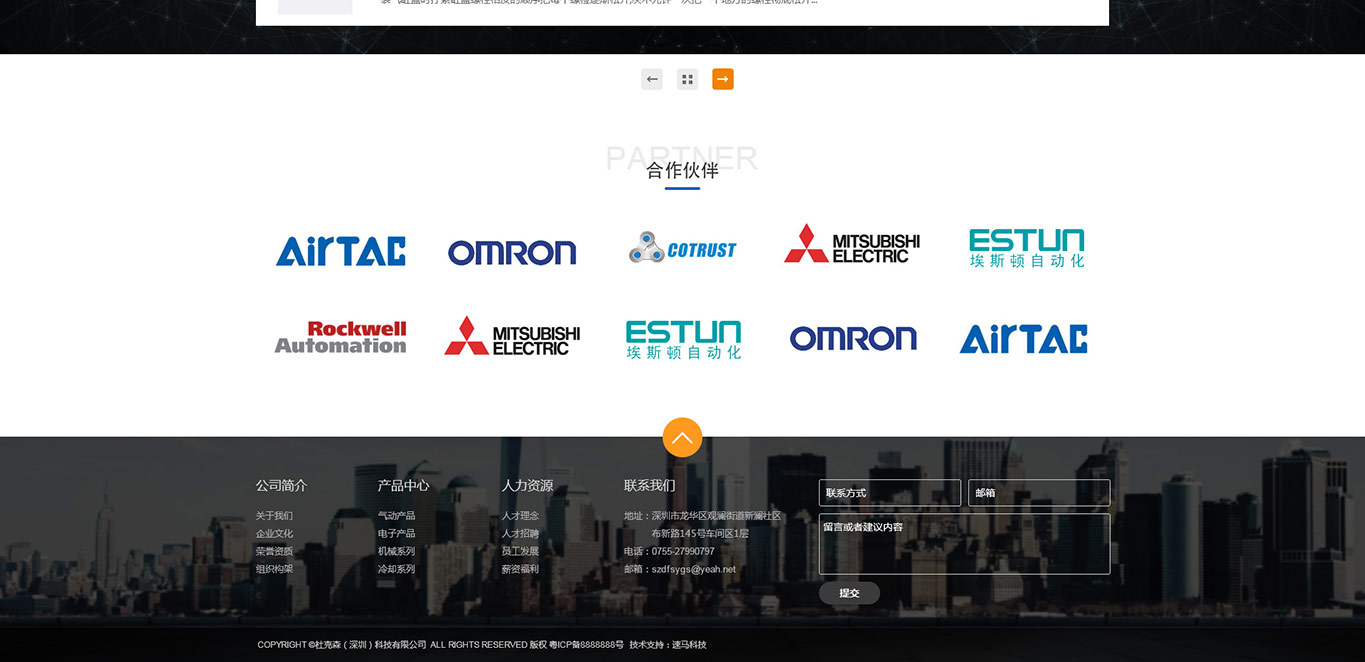Open the 产品中心 footer heading
This screenshot has height=662, width=1365.
[x=403, y=485]
